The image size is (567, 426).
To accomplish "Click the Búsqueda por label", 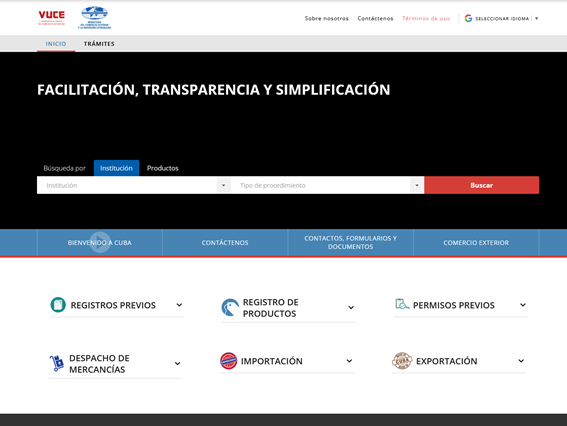I will [64, 168].
